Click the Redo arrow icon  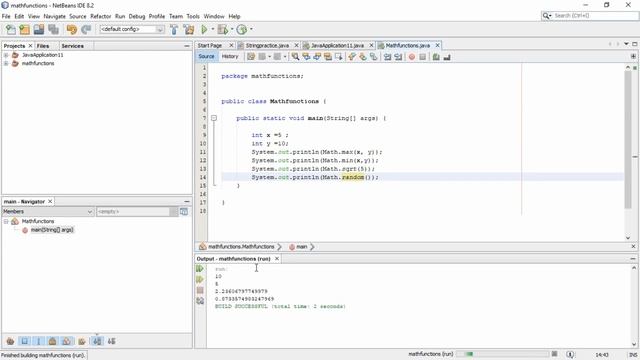(x=86, y=29)
